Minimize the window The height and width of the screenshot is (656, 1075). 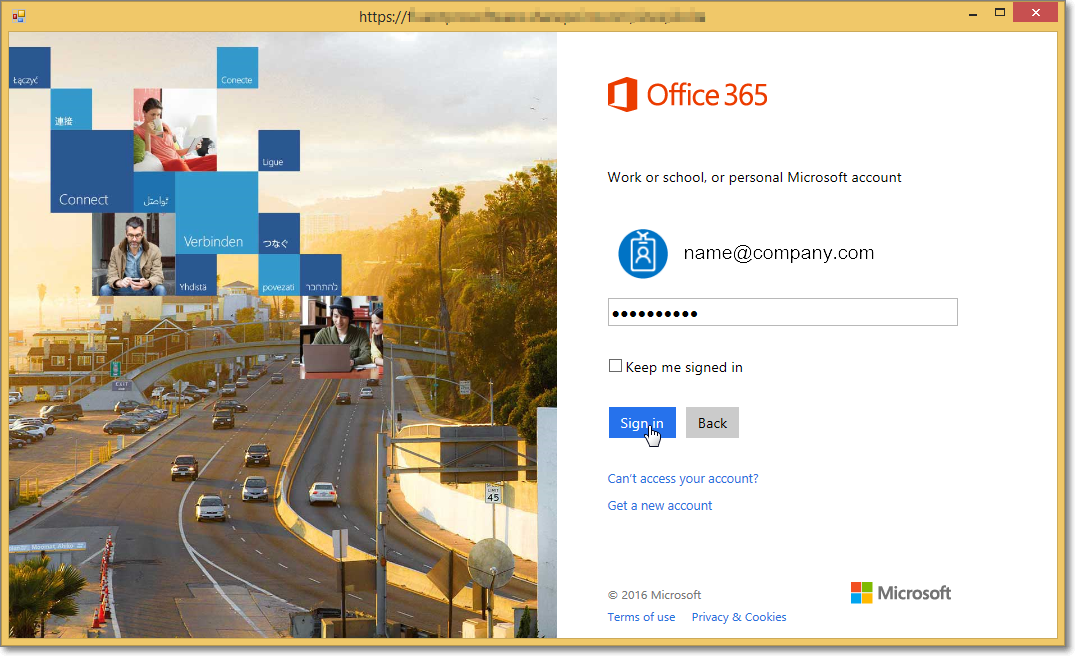pos(972,14)
